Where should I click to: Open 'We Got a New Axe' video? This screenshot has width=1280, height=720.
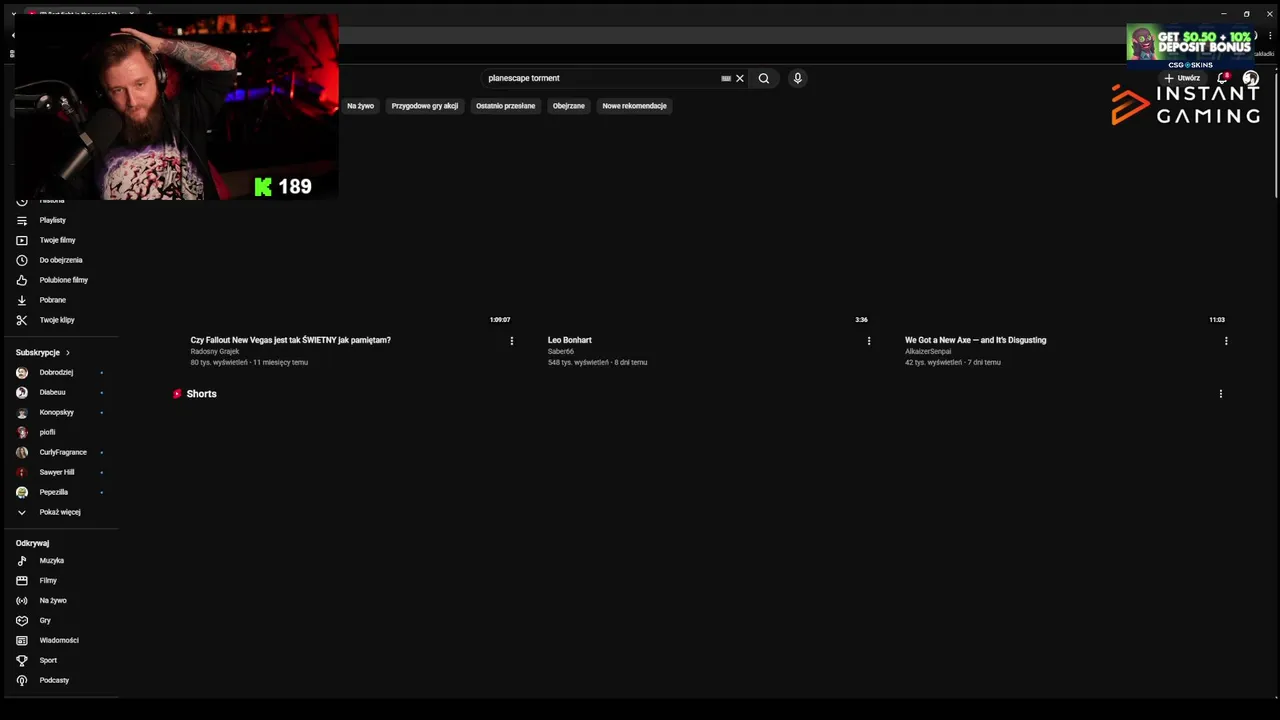click(975, 340)
